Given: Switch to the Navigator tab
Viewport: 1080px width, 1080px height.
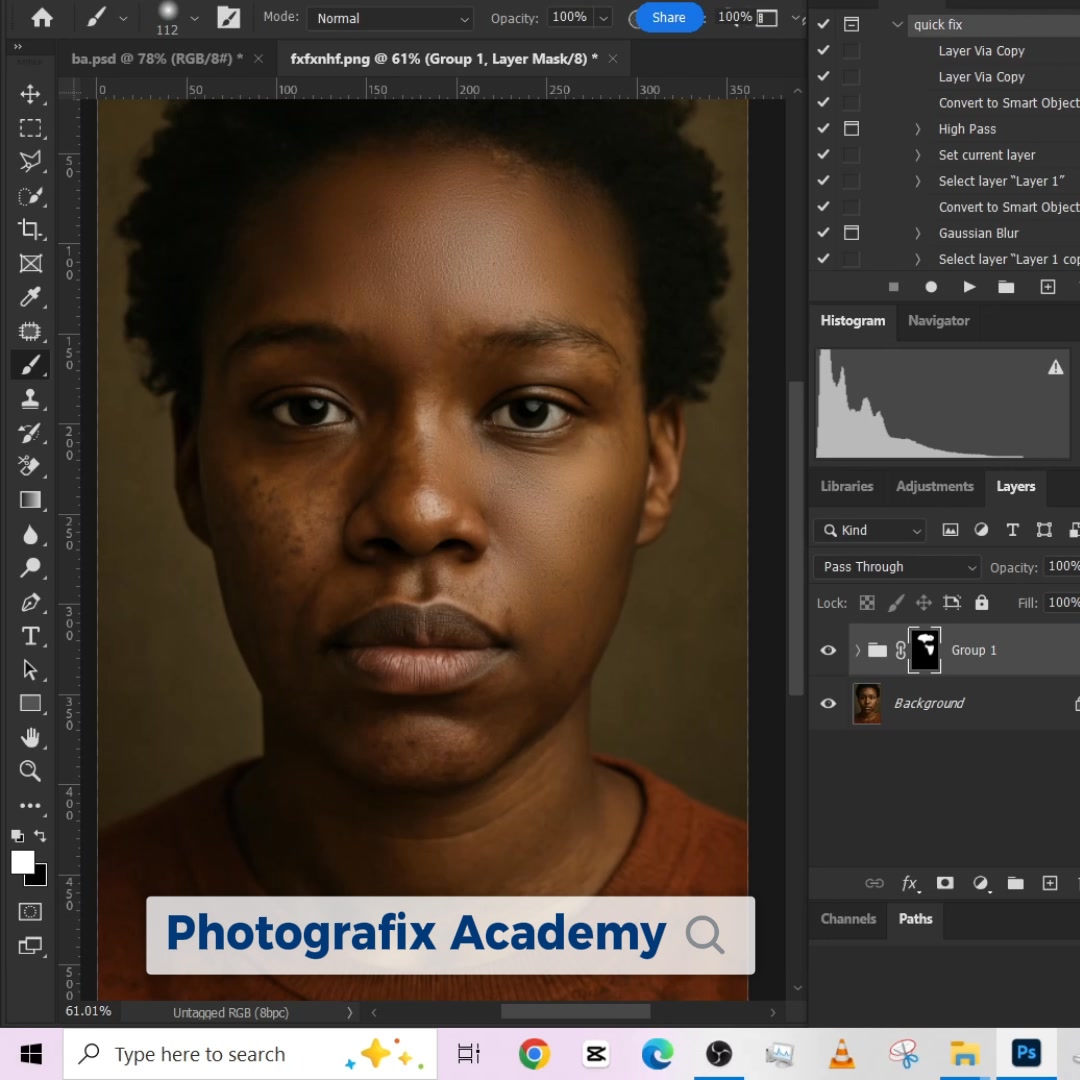Looking at the screenshot, I should click(x=938, y=321).
